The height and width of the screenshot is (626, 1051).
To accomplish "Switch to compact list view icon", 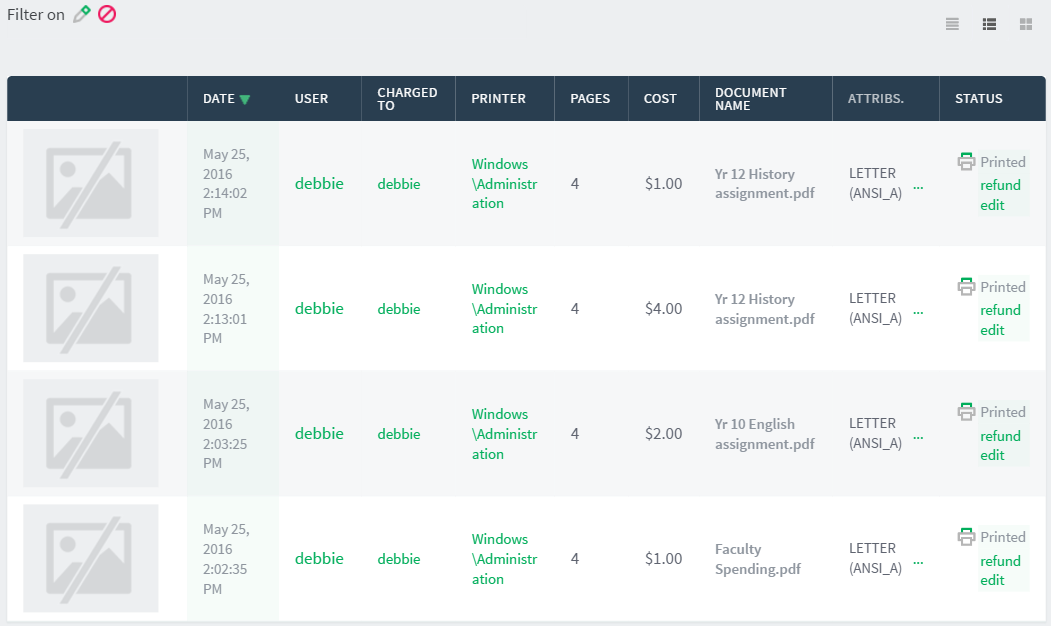I will point(952,24).
